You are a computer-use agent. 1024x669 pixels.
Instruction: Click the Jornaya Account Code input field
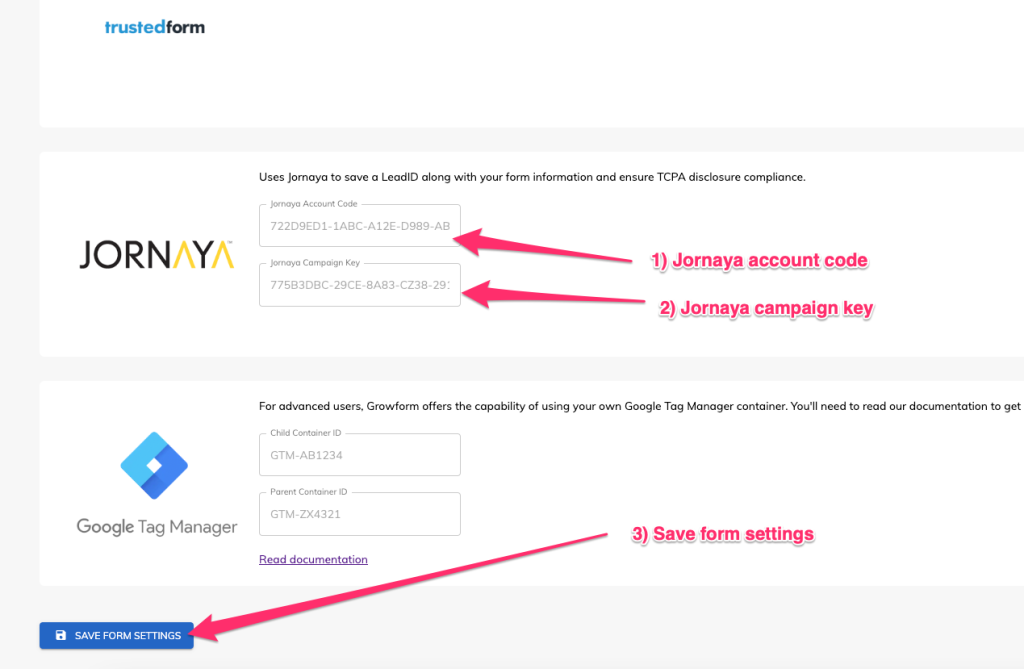point(360,225)
